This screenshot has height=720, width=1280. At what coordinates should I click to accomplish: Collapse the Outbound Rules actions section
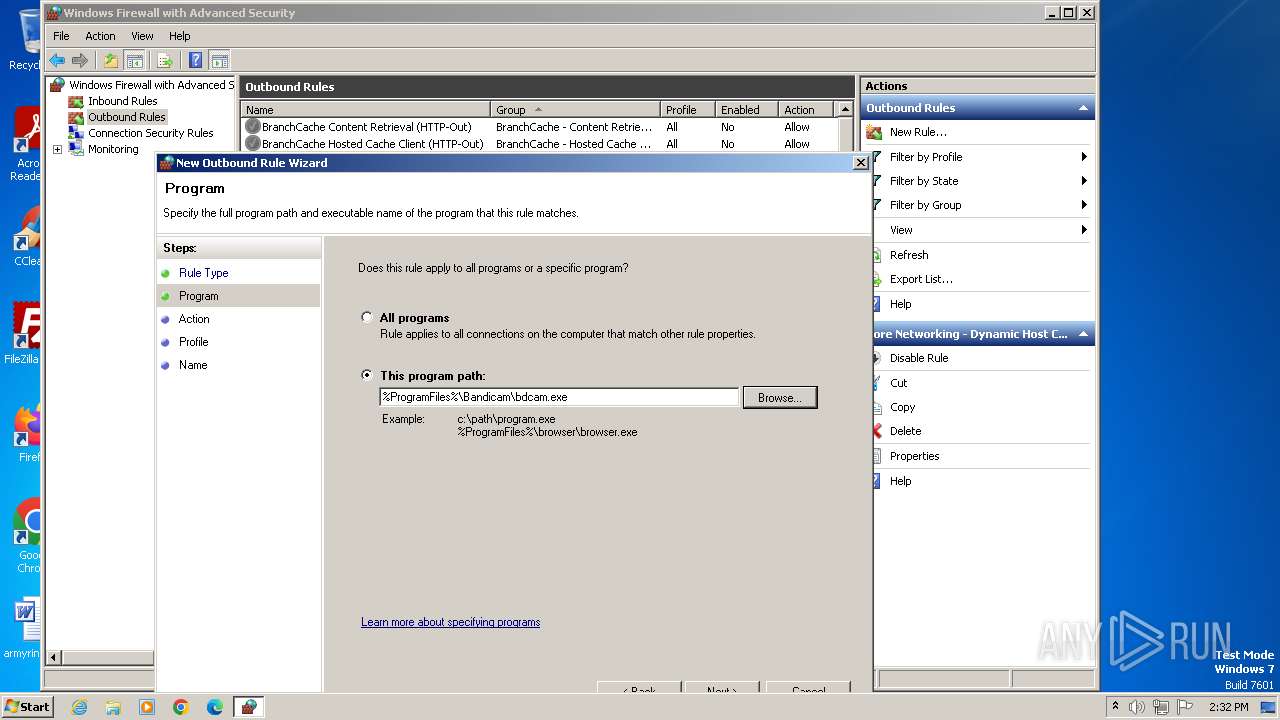[1083, 108]
